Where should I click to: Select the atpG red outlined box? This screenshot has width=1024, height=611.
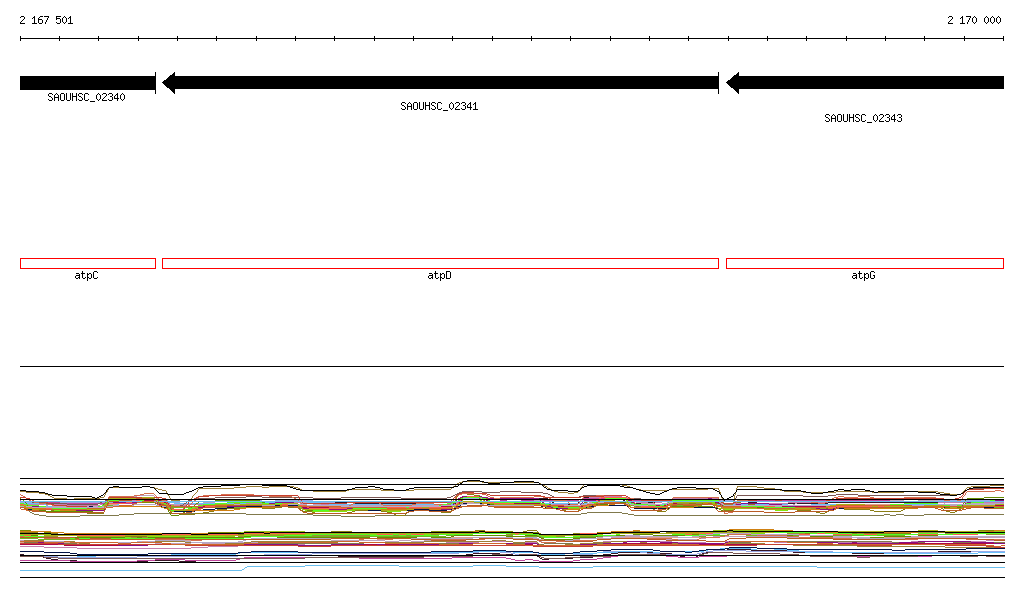pyautogui.click(x=865, y=264)
